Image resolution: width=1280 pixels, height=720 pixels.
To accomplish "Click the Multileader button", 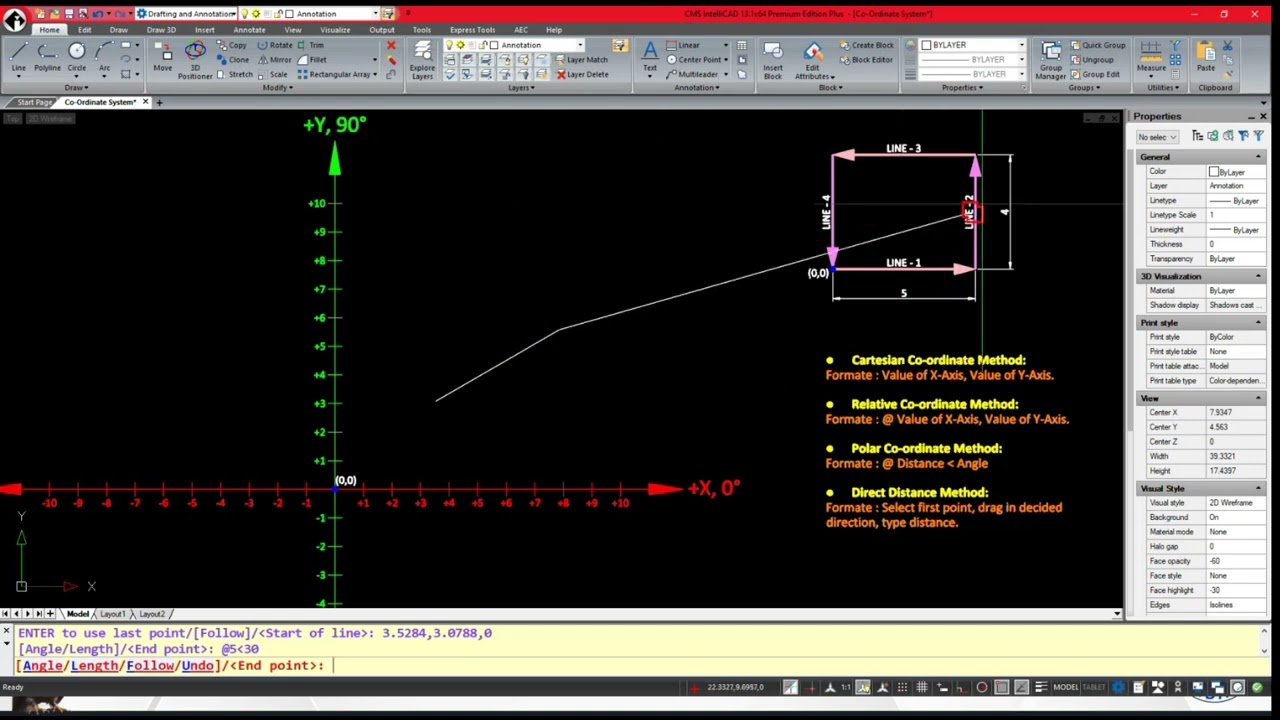I will (x=692, y=74).
